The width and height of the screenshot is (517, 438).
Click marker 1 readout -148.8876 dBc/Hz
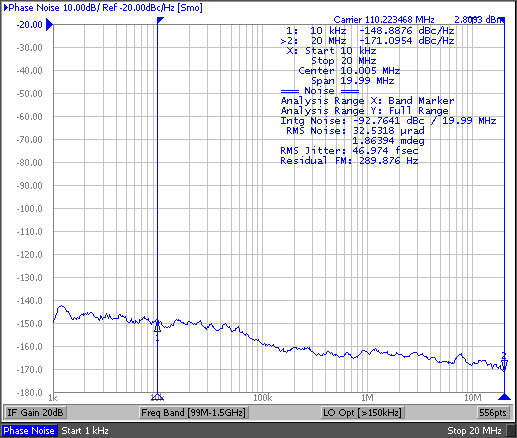point(407,31)
